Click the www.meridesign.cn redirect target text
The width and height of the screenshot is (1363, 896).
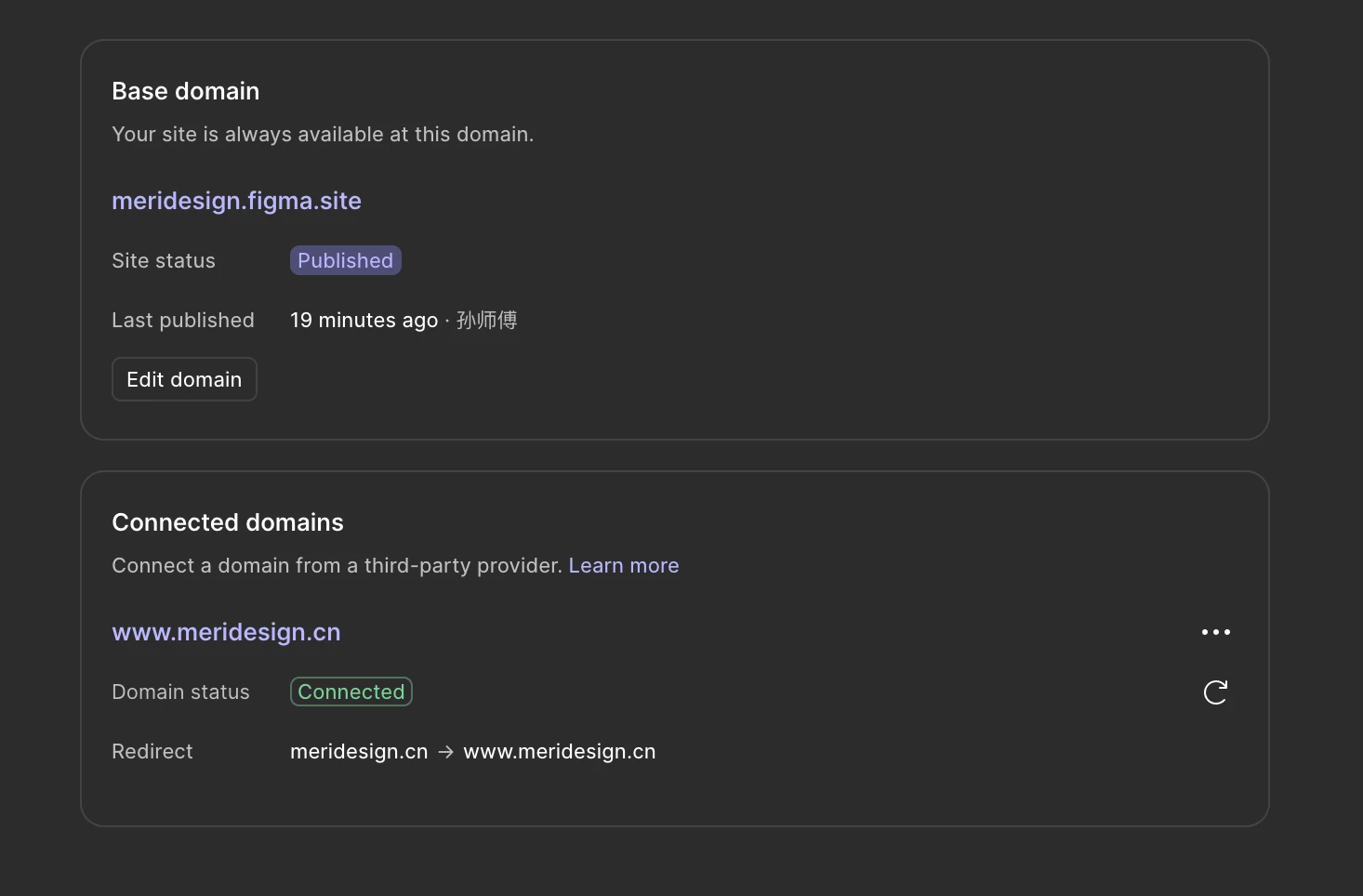pos(560,752)
